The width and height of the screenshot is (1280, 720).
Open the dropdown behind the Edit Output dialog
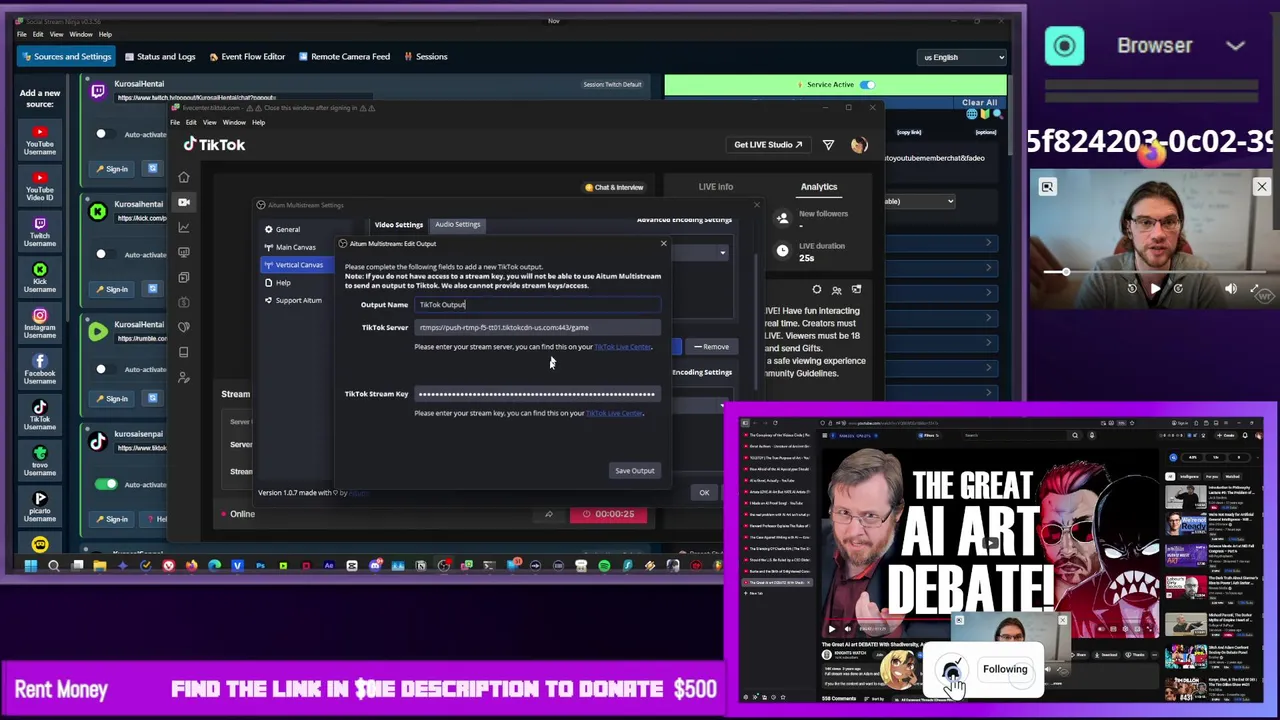[723, 253]
